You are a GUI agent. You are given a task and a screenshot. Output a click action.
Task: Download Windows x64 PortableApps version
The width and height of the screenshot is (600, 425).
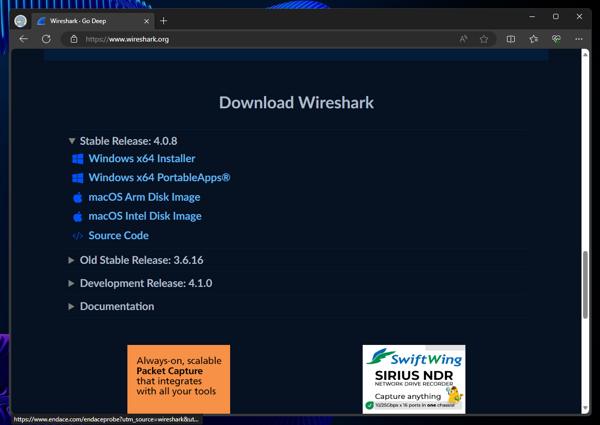pos(160,177)
